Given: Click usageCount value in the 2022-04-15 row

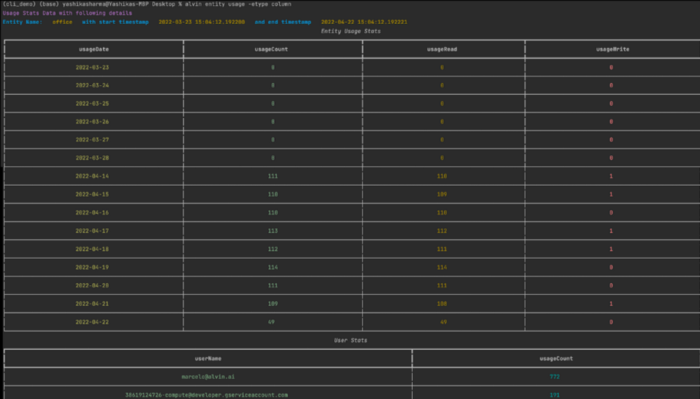Looking at the screenshot, I should tap(273, 195).
